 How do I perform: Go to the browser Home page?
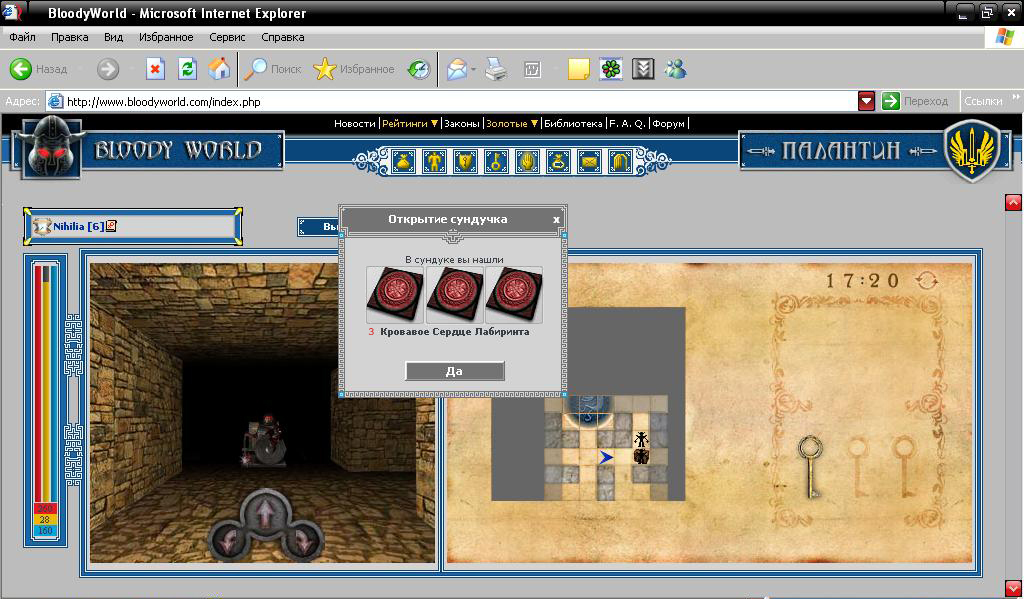[x=219, y=69]
